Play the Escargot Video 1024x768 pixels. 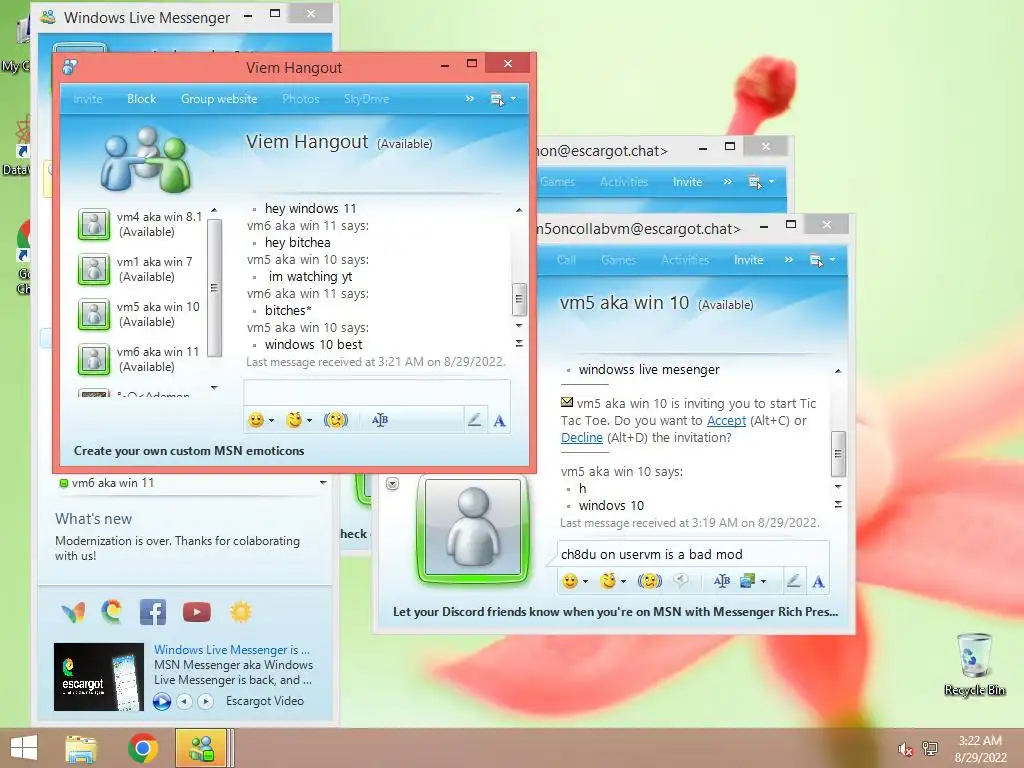[x=162, y=701]
